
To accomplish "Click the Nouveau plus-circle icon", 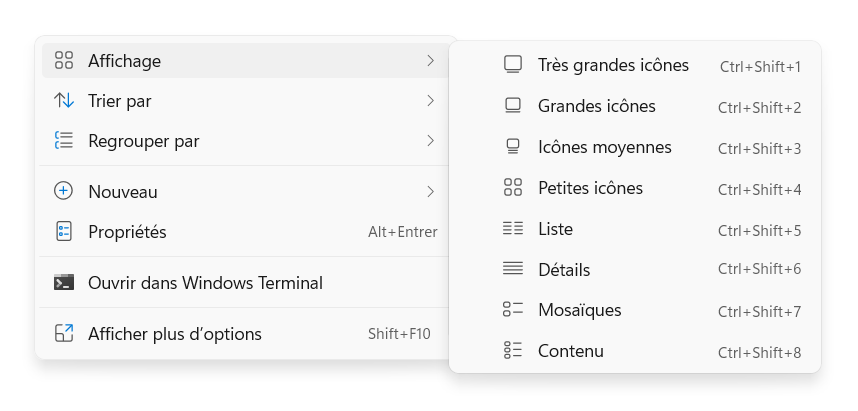I will [63, 192].
